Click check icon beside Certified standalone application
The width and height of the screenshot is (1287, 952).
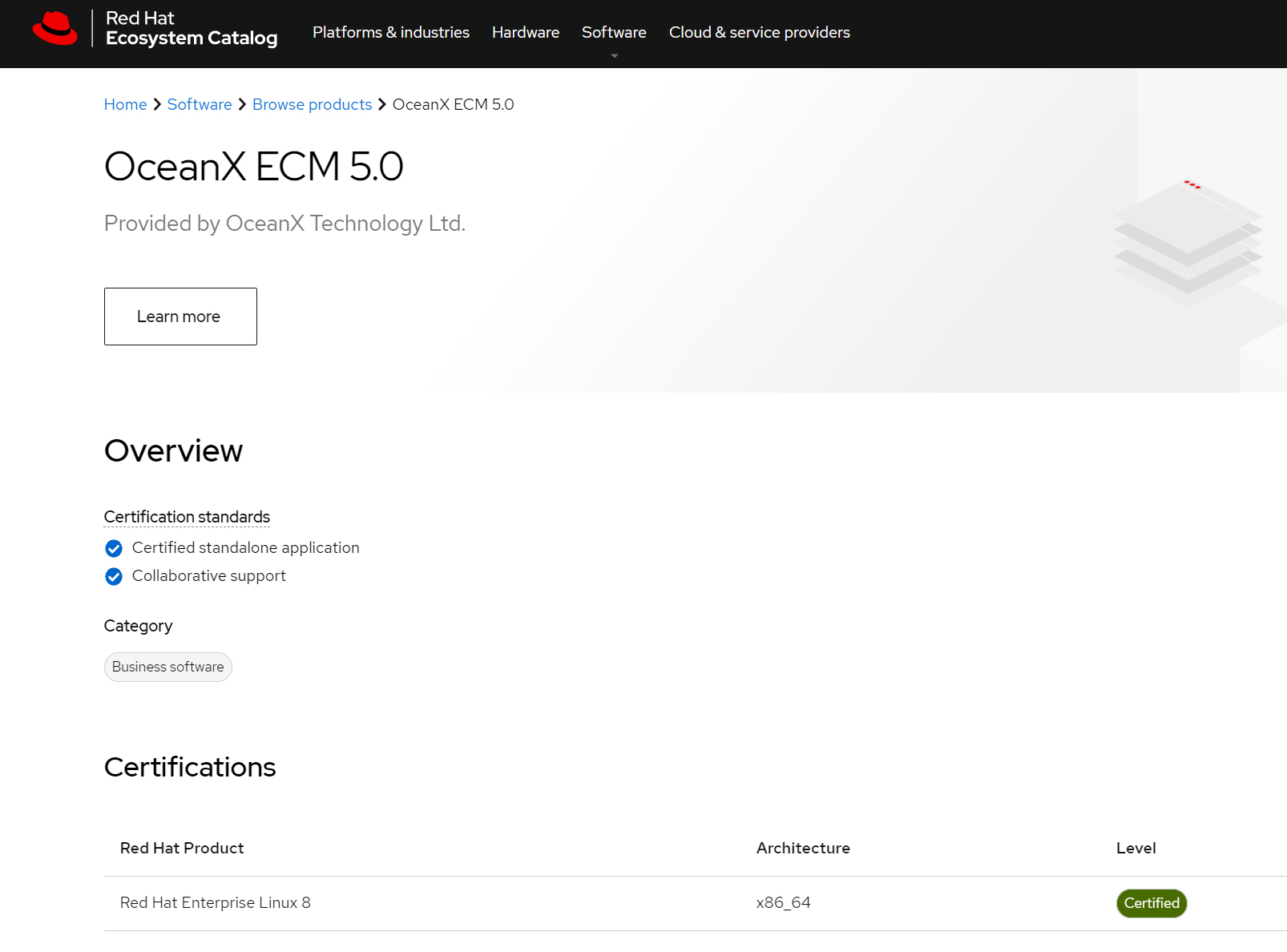click(x=114, y=548)
